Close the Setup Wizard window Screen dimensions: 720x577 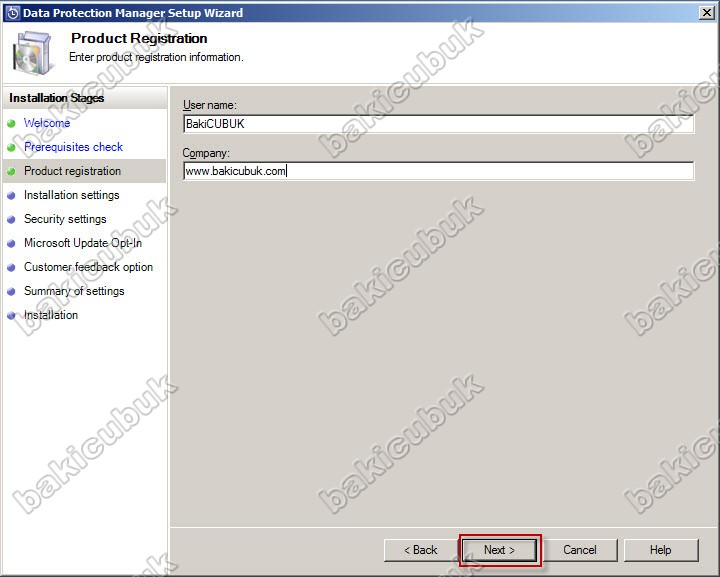[x=707, y=13]
